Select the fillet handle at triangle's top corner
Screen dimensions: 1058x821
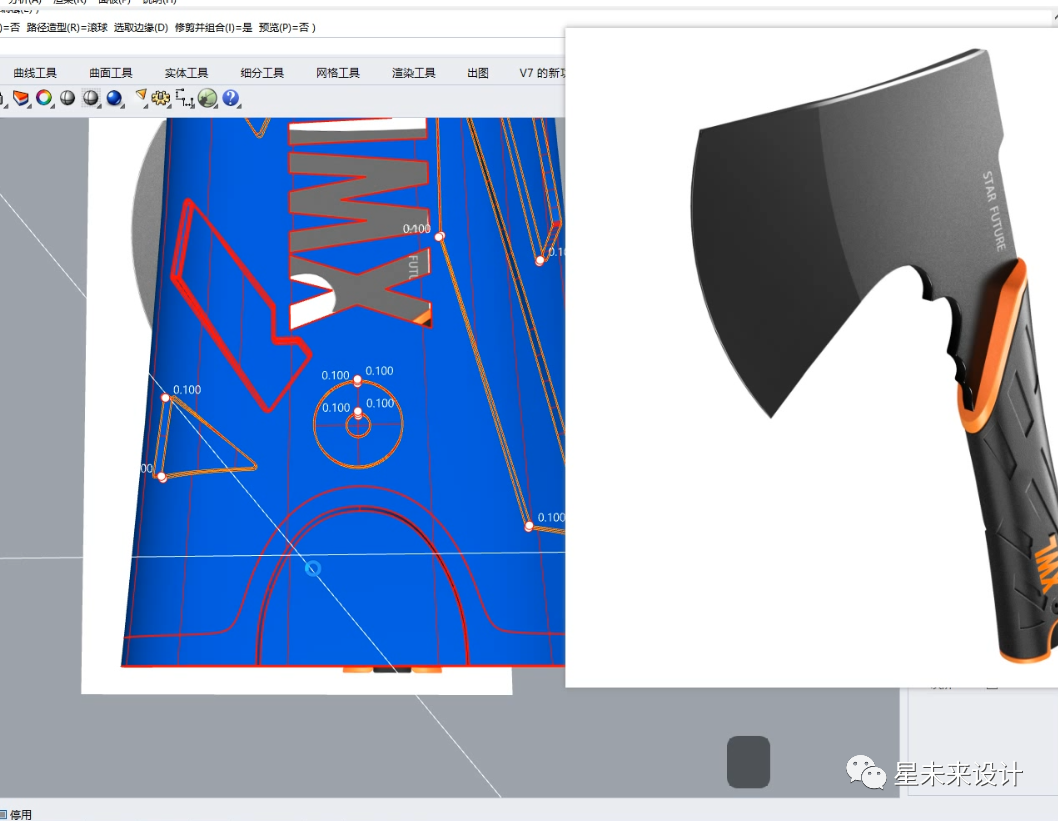tap(165, 398)
